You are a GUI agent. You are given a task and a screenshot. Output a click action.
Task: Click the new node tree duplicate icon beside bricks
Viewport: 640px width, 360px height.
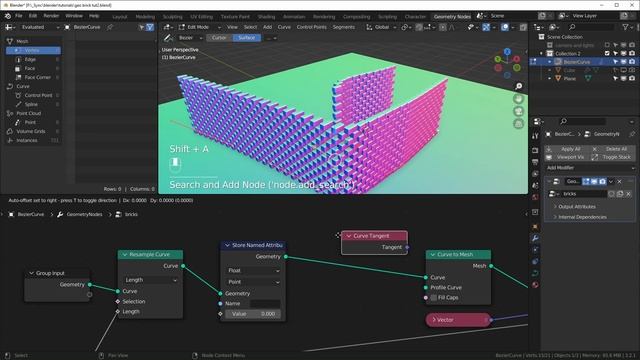point(620,194)
